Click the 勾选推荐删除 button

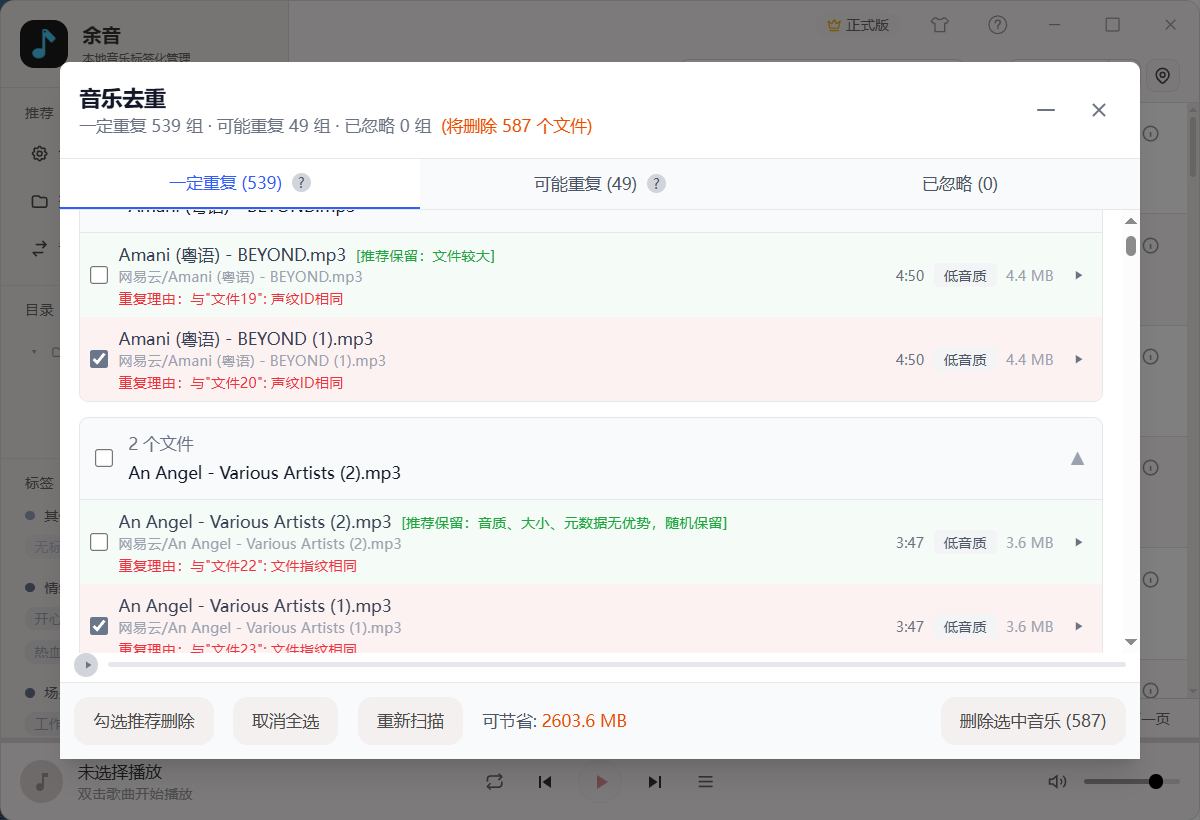(144, 721)
